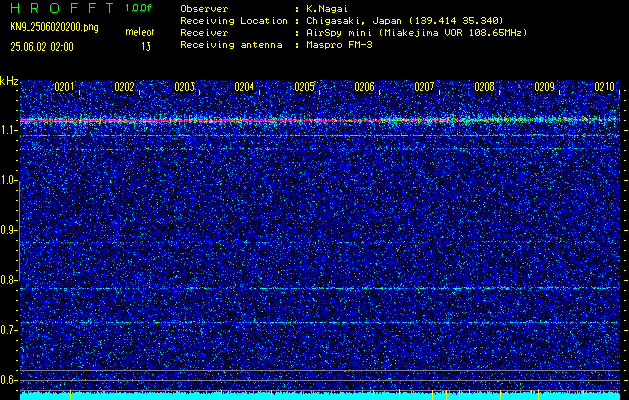Select "Chigasaki, Japan (139.414 35.340)" text
This screenshot has width=629, height=400.
point(405,20)
